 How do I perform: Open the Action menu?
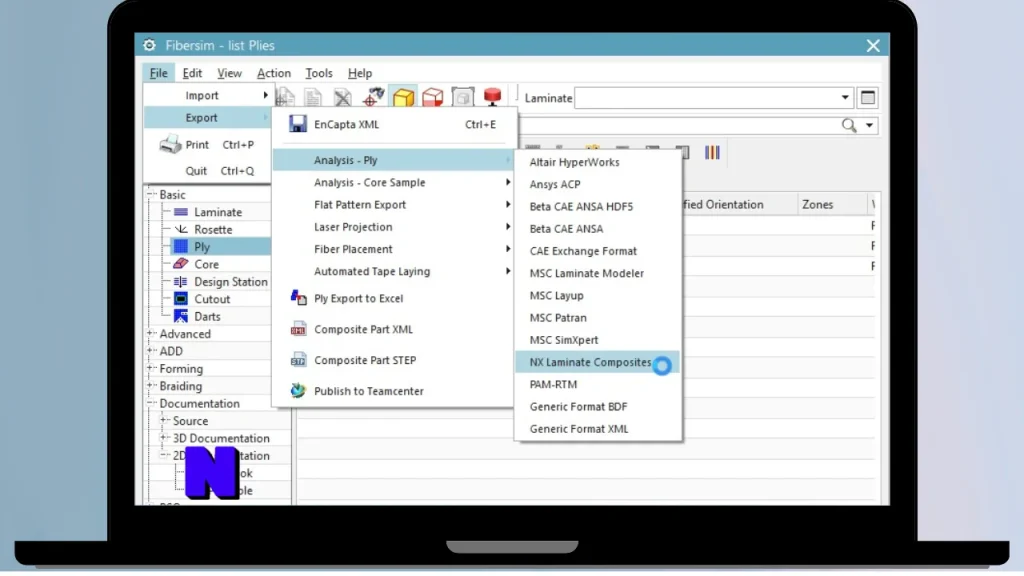[274, 73]
